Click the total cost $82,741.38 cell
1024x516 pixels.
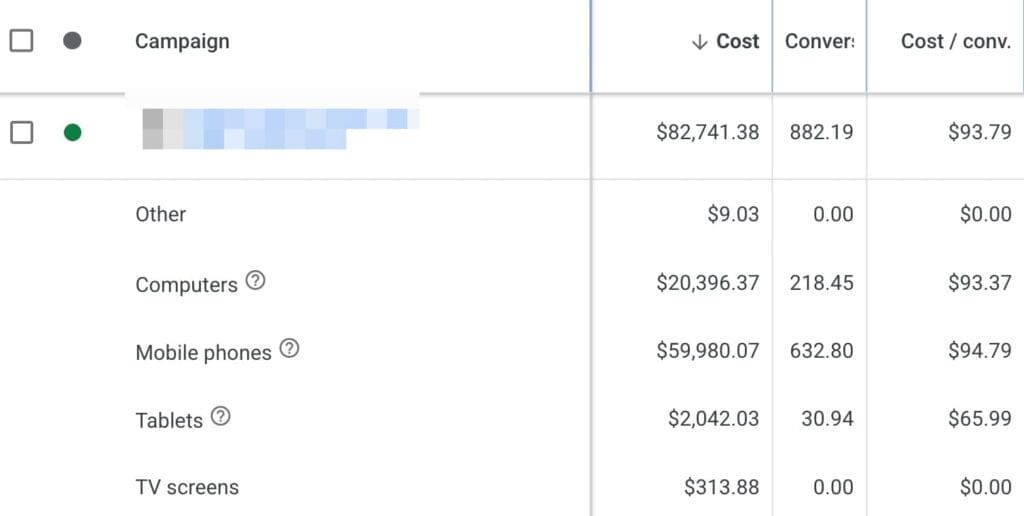(x=708, y=133)
